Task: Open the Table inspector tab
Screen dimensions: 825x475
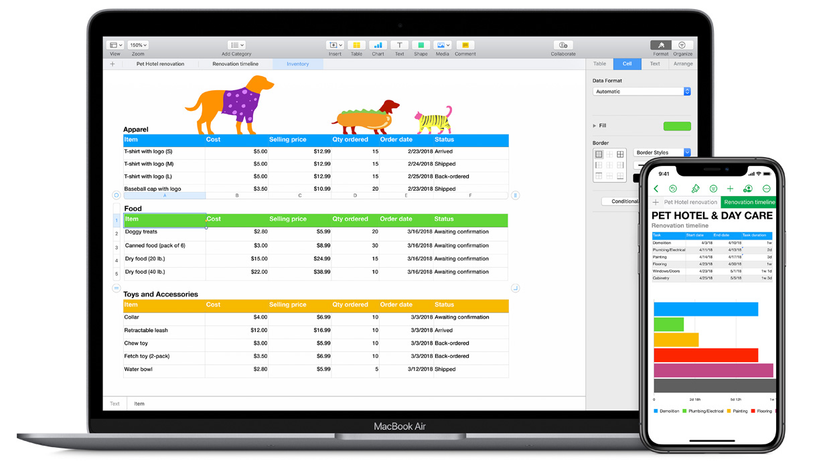Action: coord(600,64)
